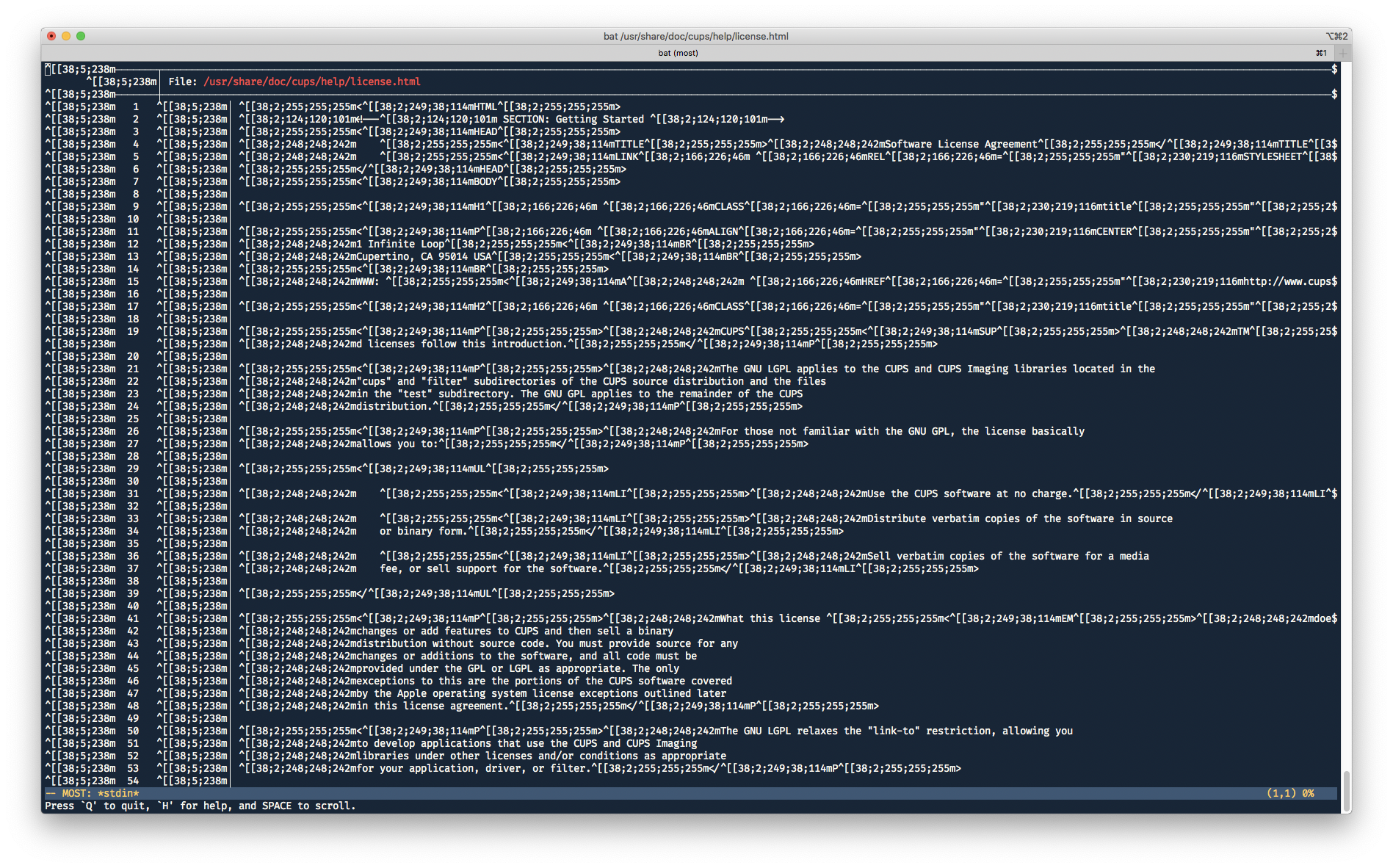Screen dimensions: 1393x868
Task: Click the /usr/share/doc/cups/help/license.html file path
Action: click(311, 82)
